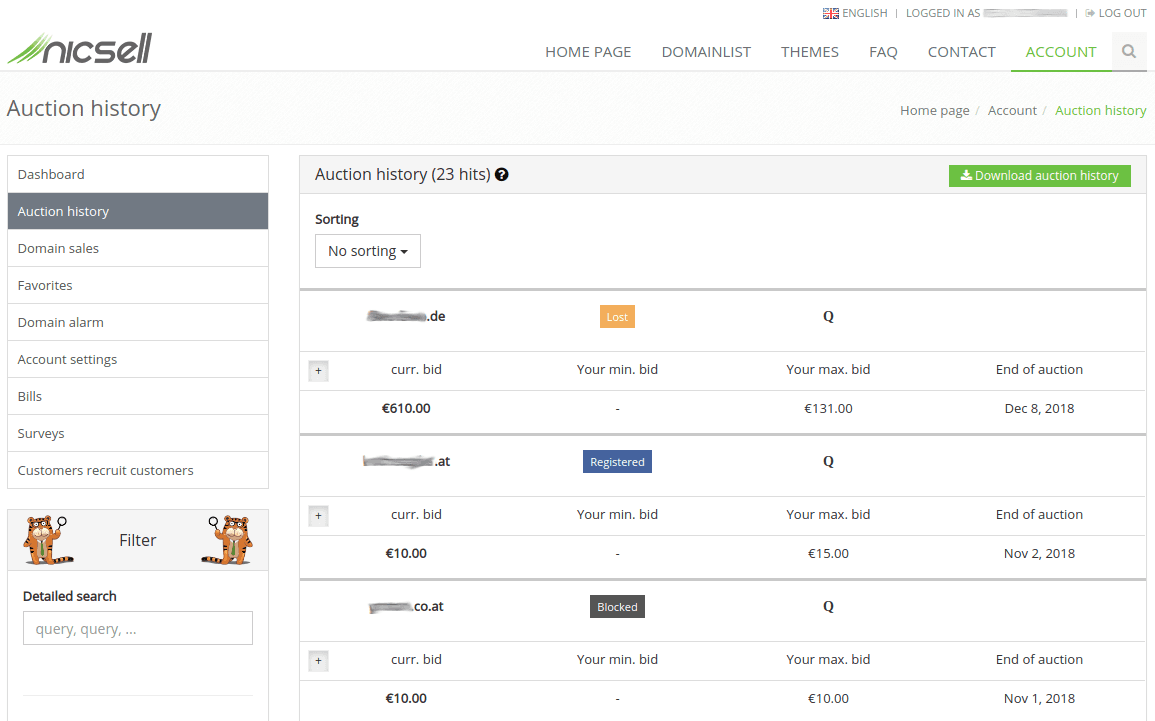The width and height of the screenshot is (1155, 721).
Task: Click the Q icon in the .co.at row
Action: [828, 606]
